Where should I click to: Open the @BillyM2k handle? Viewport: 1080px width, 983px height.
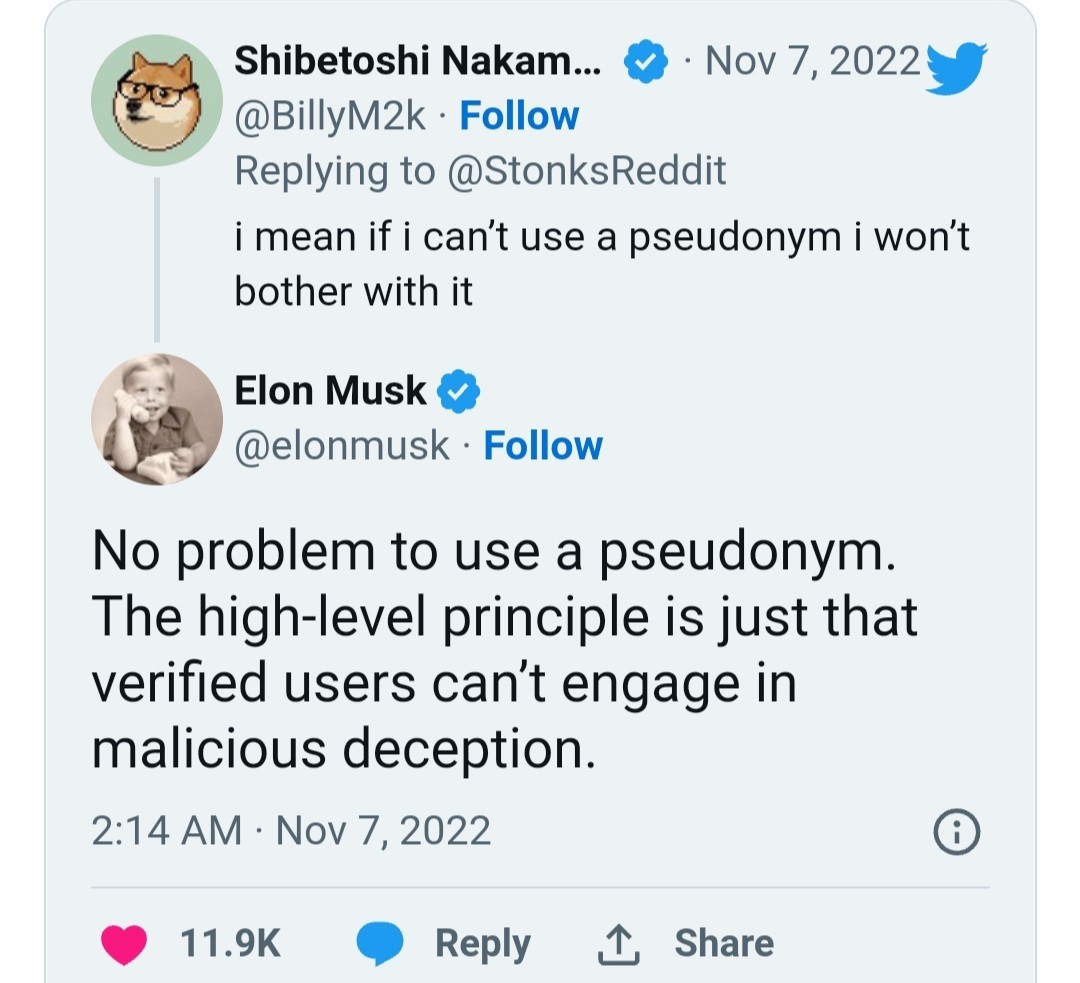[329, 117]
